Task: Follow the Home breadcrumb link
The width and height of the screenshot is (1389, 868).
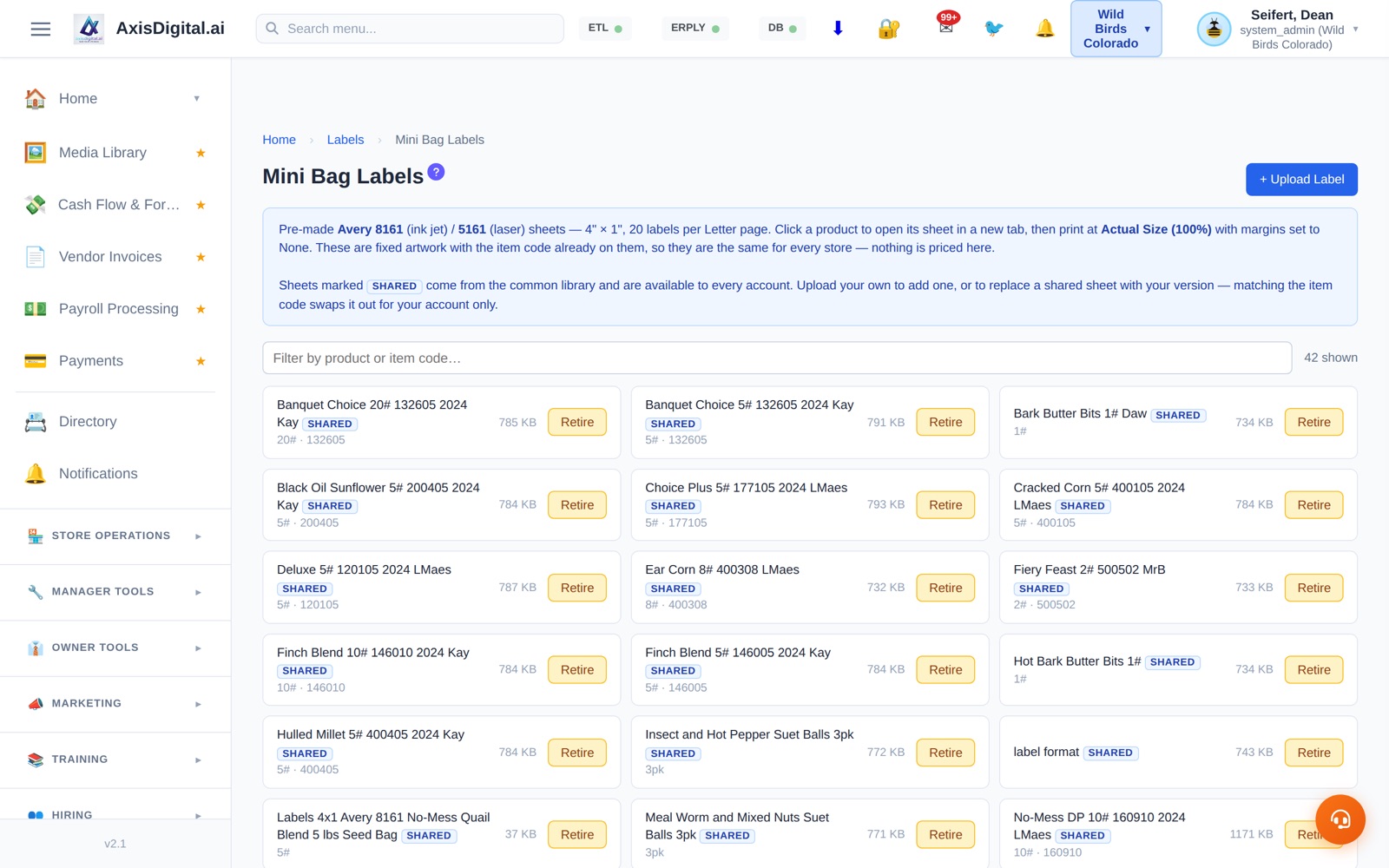Action: tap(279, 140)
